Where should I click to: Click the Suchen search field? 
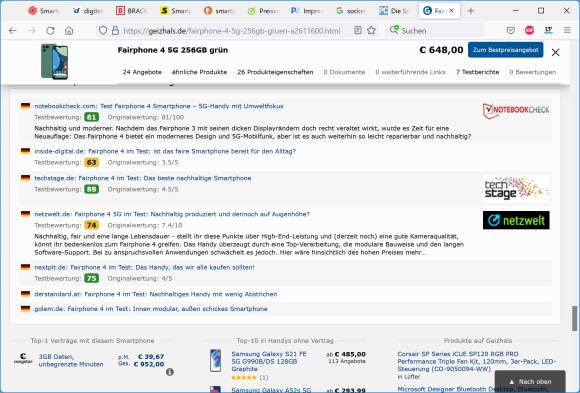[436, 31]
